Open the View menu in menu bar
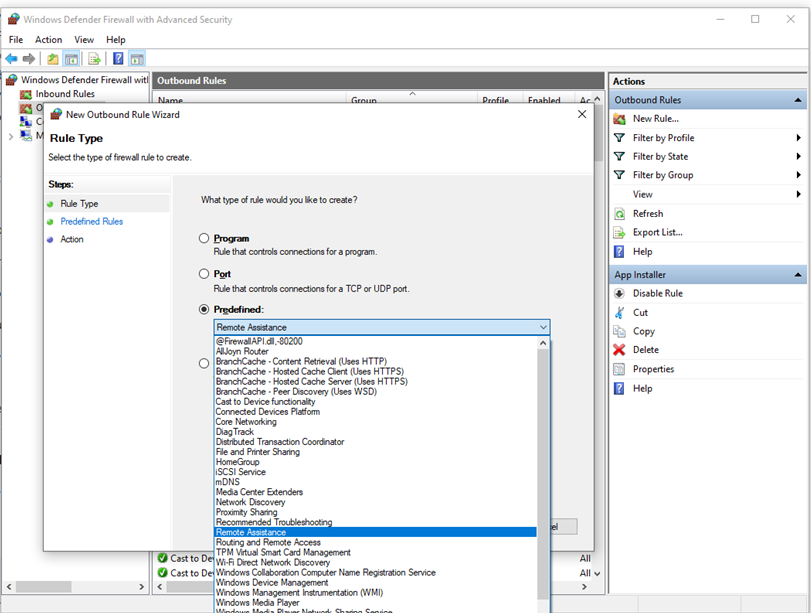Image resolution: width=811 pixels, height=613 pixels. point(84,40)
